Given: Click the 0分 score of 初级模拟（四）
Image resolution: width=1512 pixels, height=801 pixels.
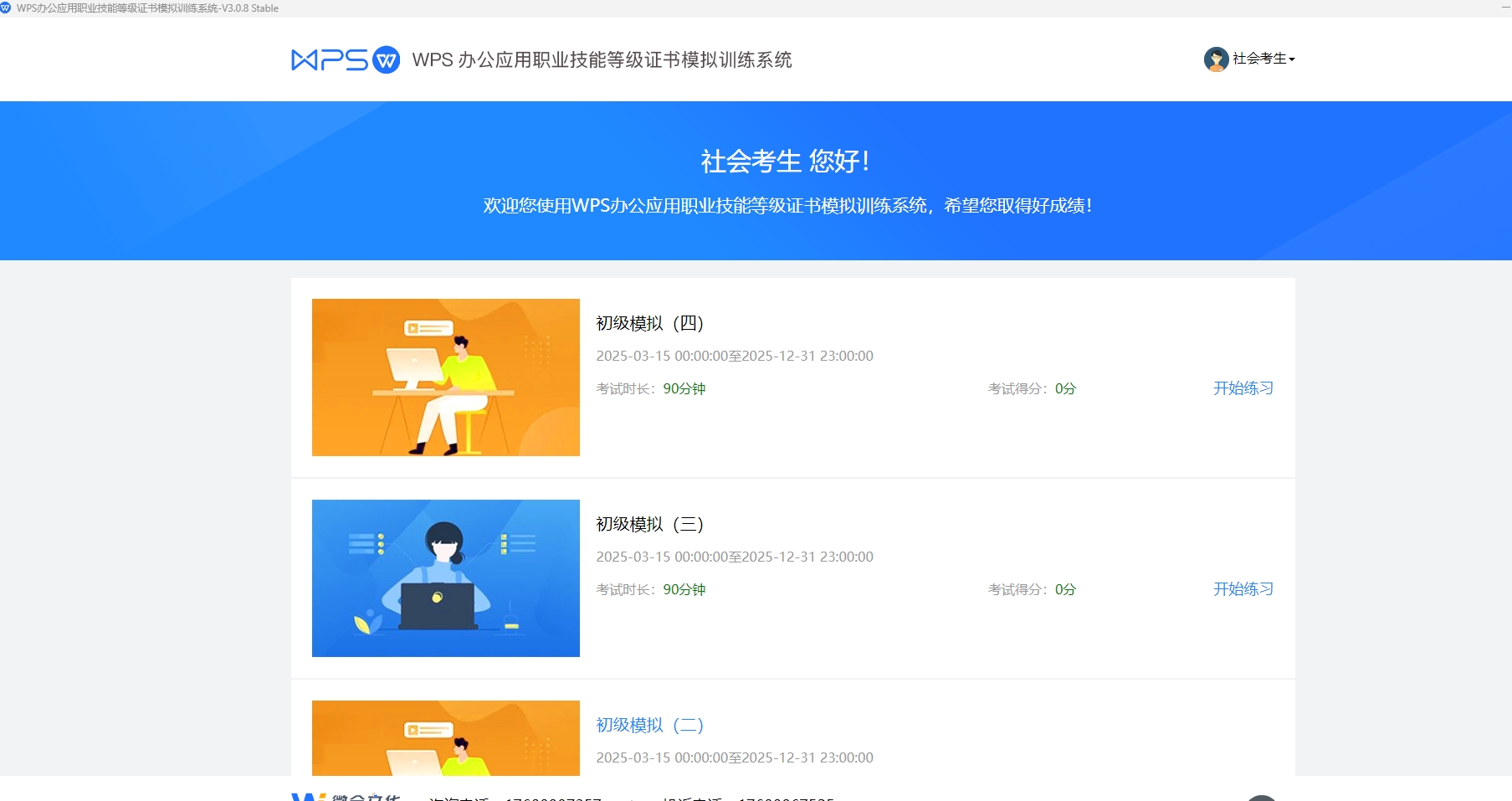Looking at the screenshot, I should click(x=1065, y=388).
